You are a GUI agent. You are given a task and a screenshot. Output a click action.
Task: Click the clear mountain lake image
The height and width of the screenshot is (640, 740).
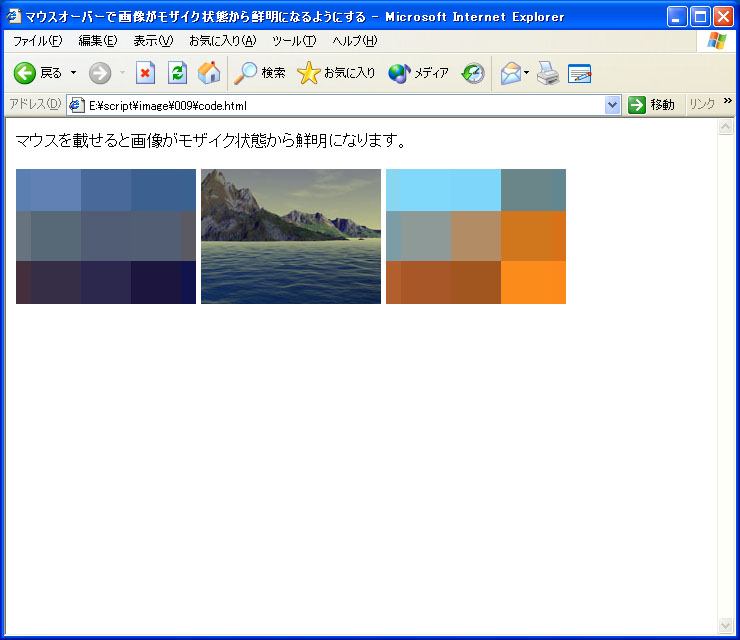coord(291,236)
